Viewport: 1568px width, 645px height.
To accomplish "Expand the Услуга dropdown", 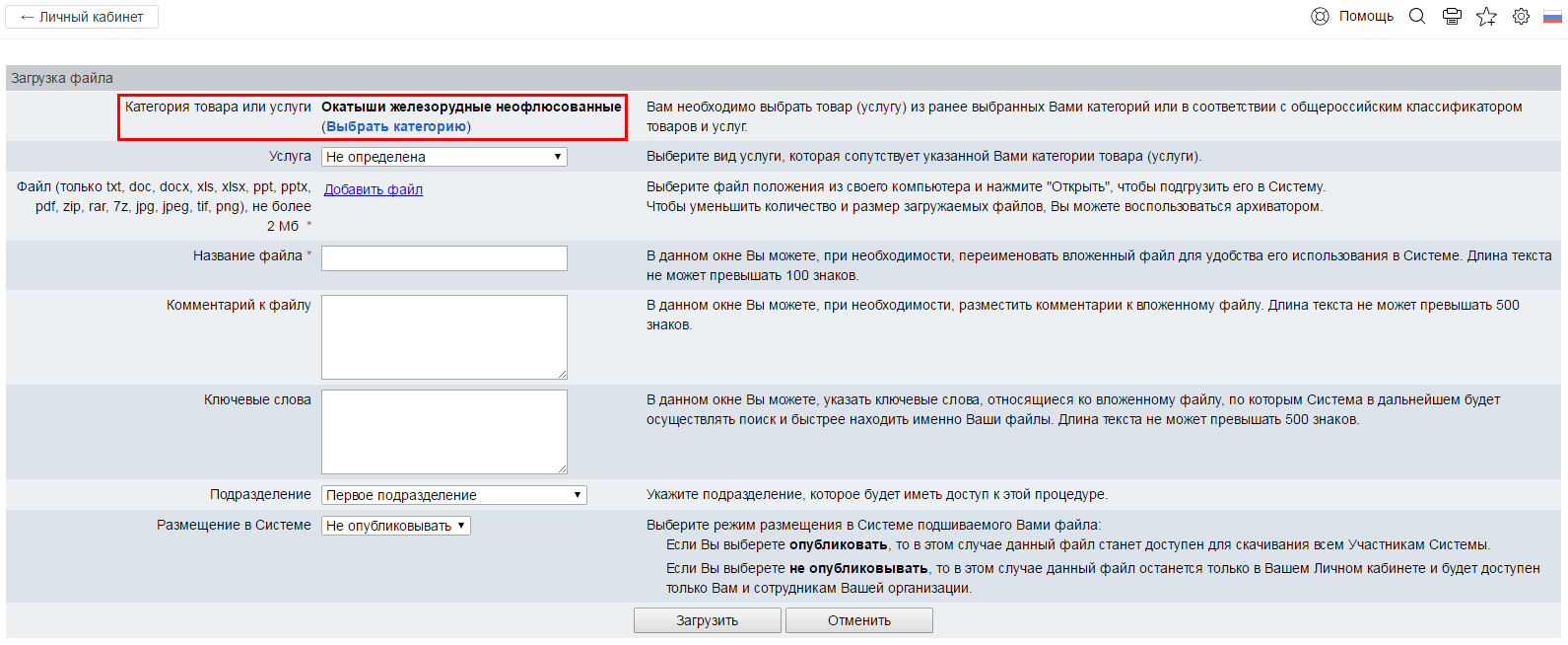I will pos(443,157).
